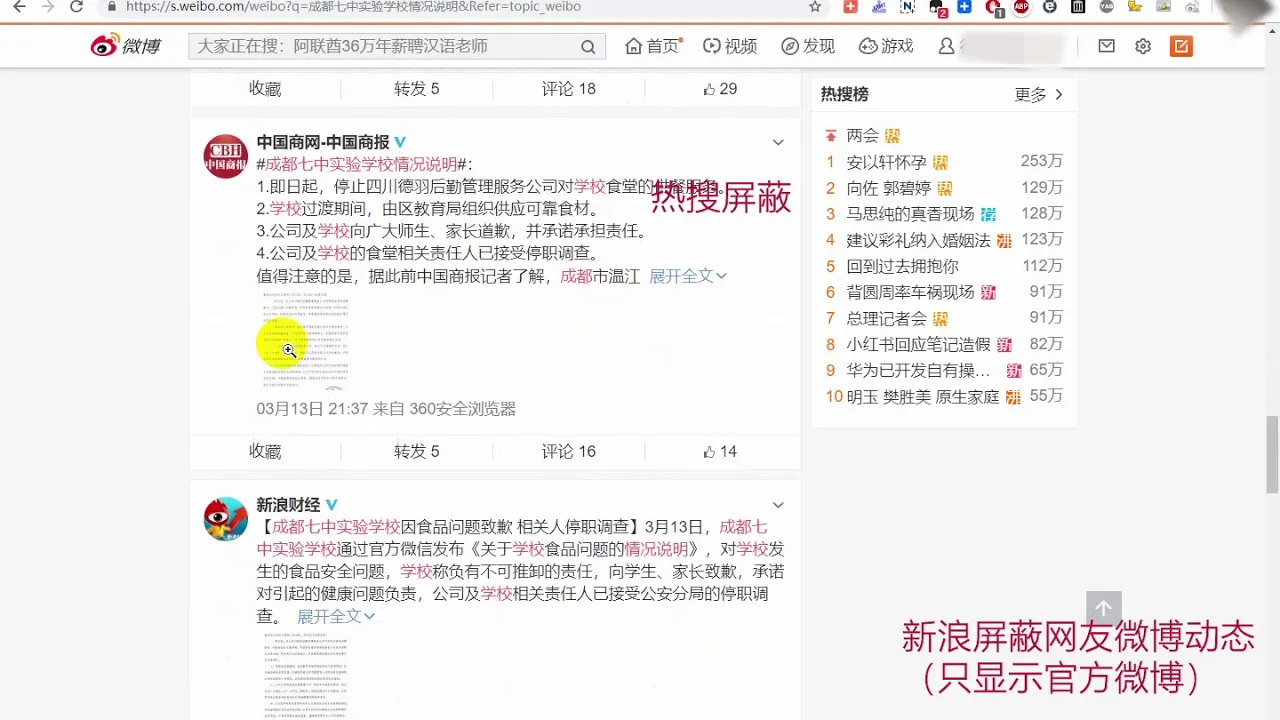Open the hot search 背圆周率车祸现场
This screenshot has height=720, width=1280.
(x=910, y=292)
